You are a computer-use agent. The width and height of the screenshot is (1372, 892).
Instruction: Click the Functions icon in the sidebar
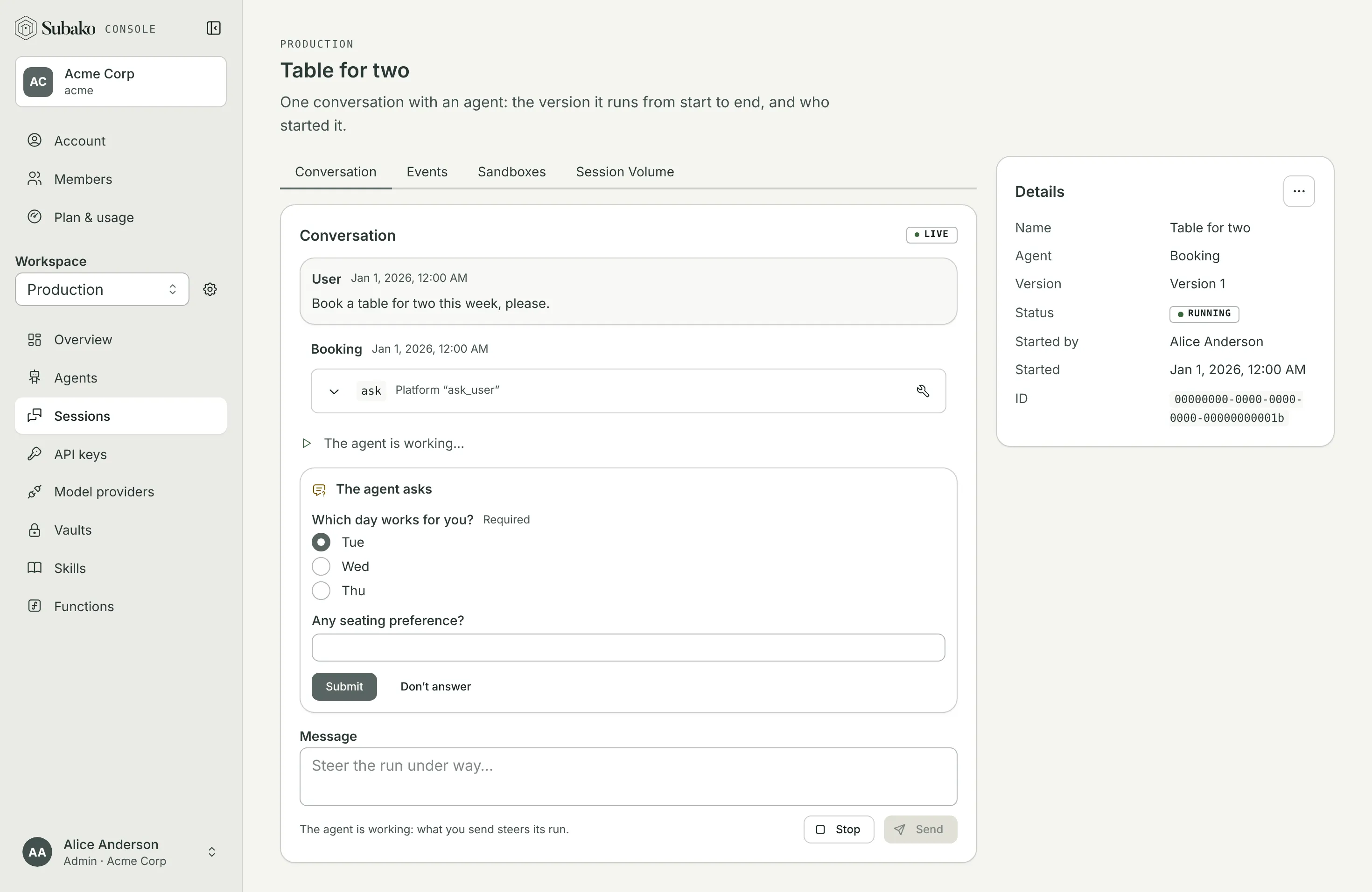coord(35,606)
